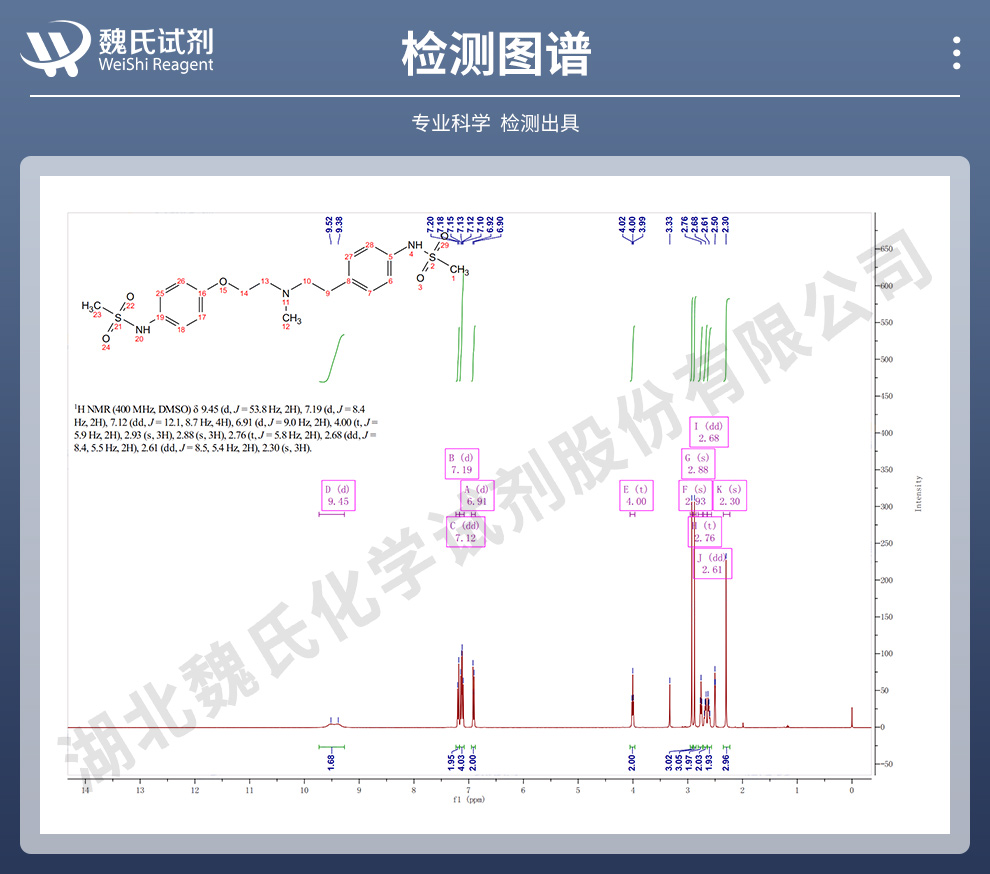Click the H (t) 2.76 peak label
The image size is (990, 874).
pyautogui.click(x=705, y=532)
